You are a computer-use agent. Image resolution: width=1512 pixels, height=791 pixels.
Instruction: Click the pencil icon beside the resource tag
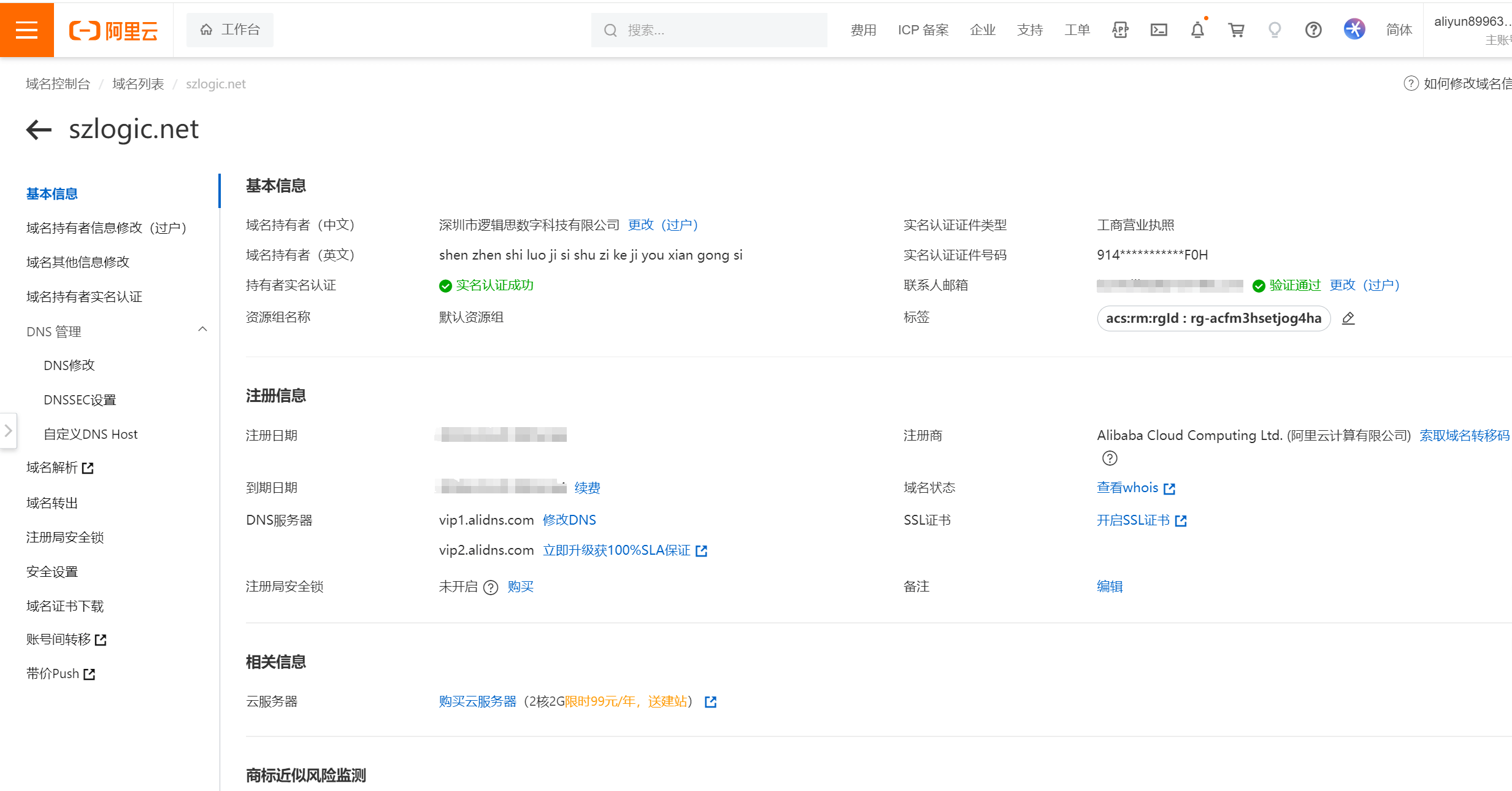click(1348, 318)
